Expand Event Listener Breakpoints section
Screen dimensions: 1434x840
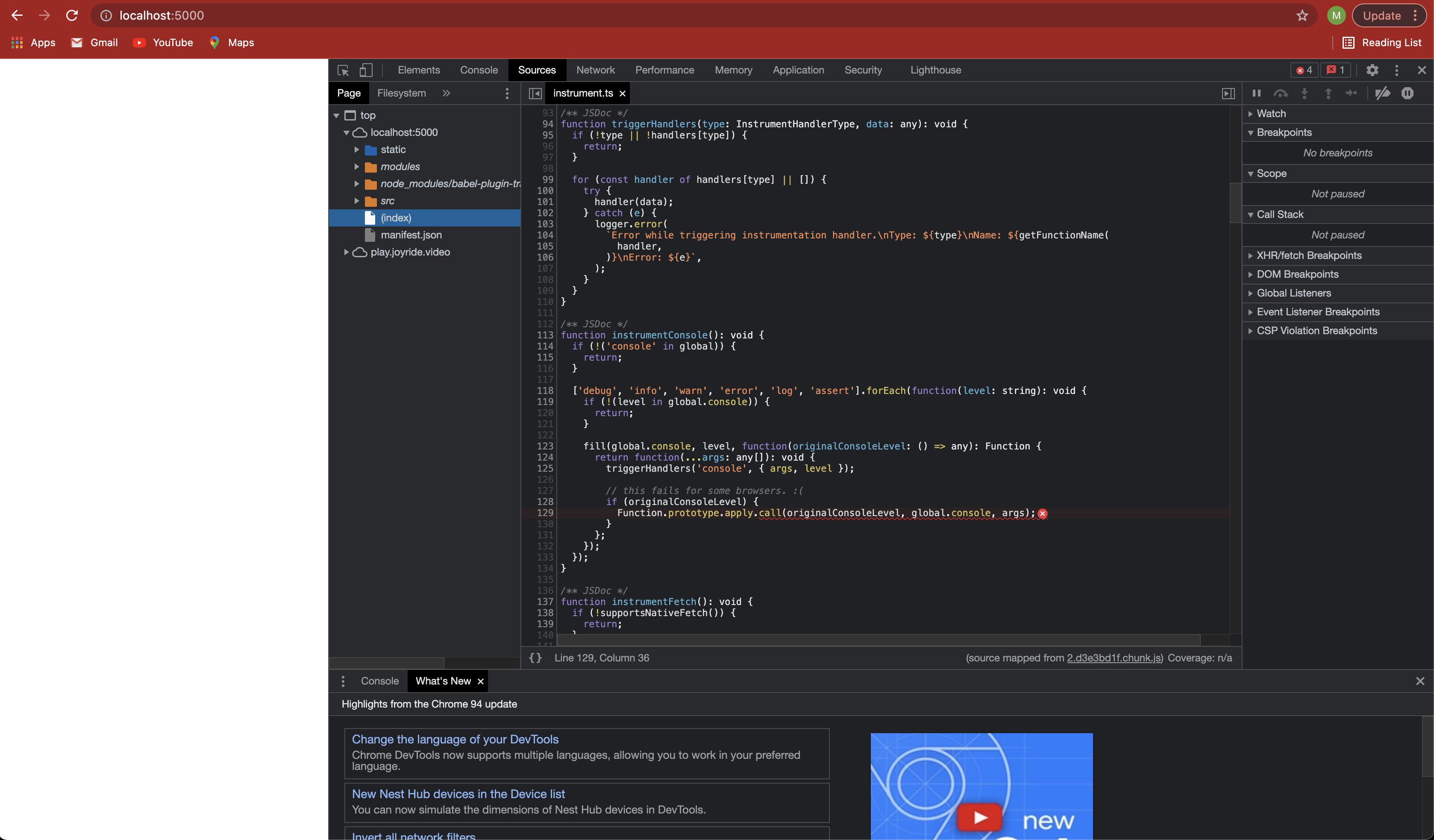[x=1338, y=312]
